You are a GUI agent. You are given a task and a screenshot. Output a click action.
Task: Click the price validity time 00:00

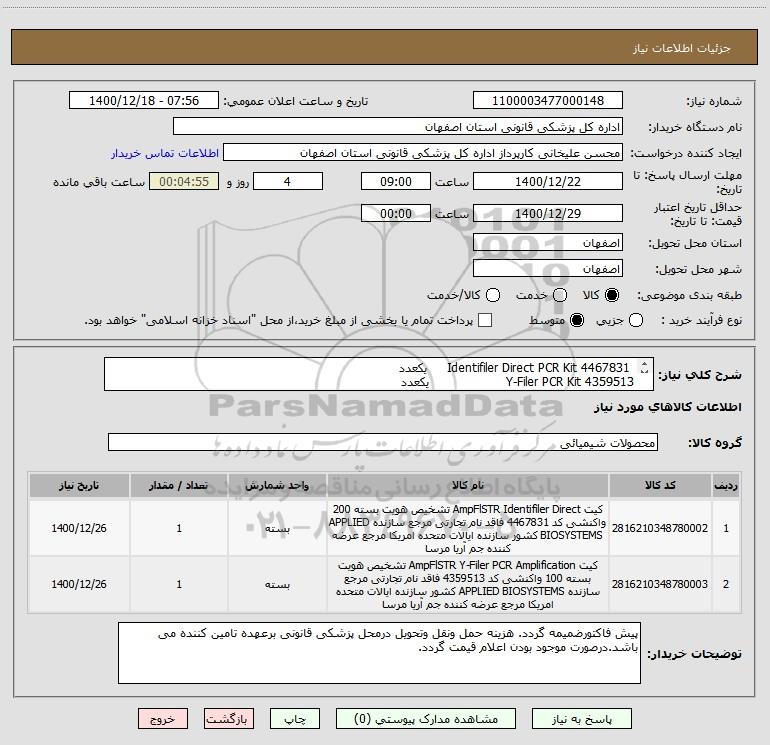(396, 213)
